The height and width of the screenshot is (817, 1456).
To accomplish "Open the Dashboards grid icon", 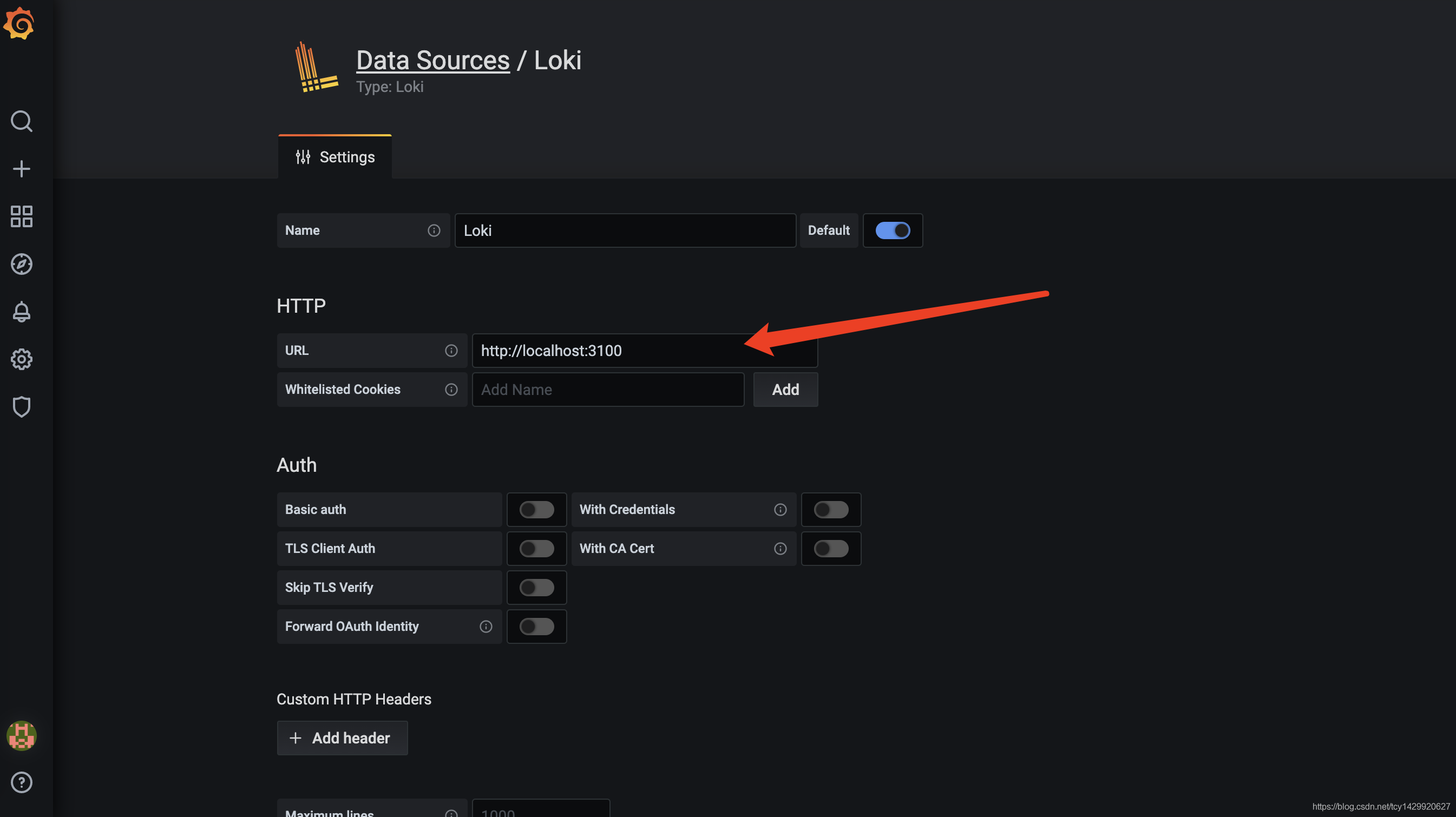I will pyautogui.click(x=22, y=216).
